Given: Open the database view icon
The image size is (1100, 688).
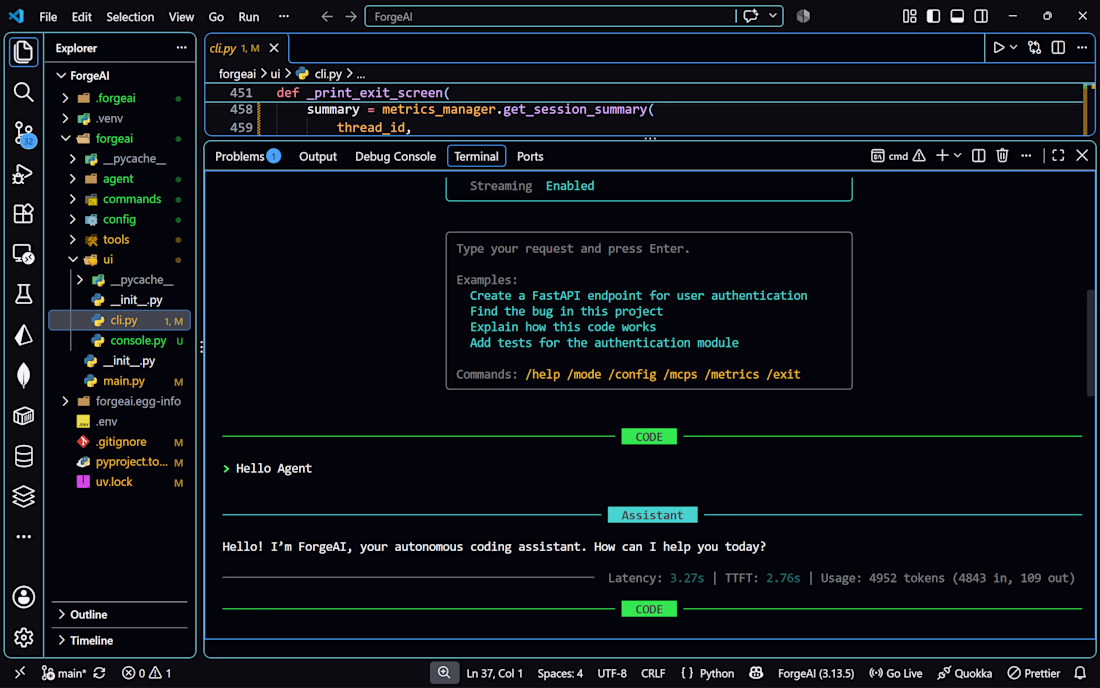Looking at the screenshot, I should [23, 457].
